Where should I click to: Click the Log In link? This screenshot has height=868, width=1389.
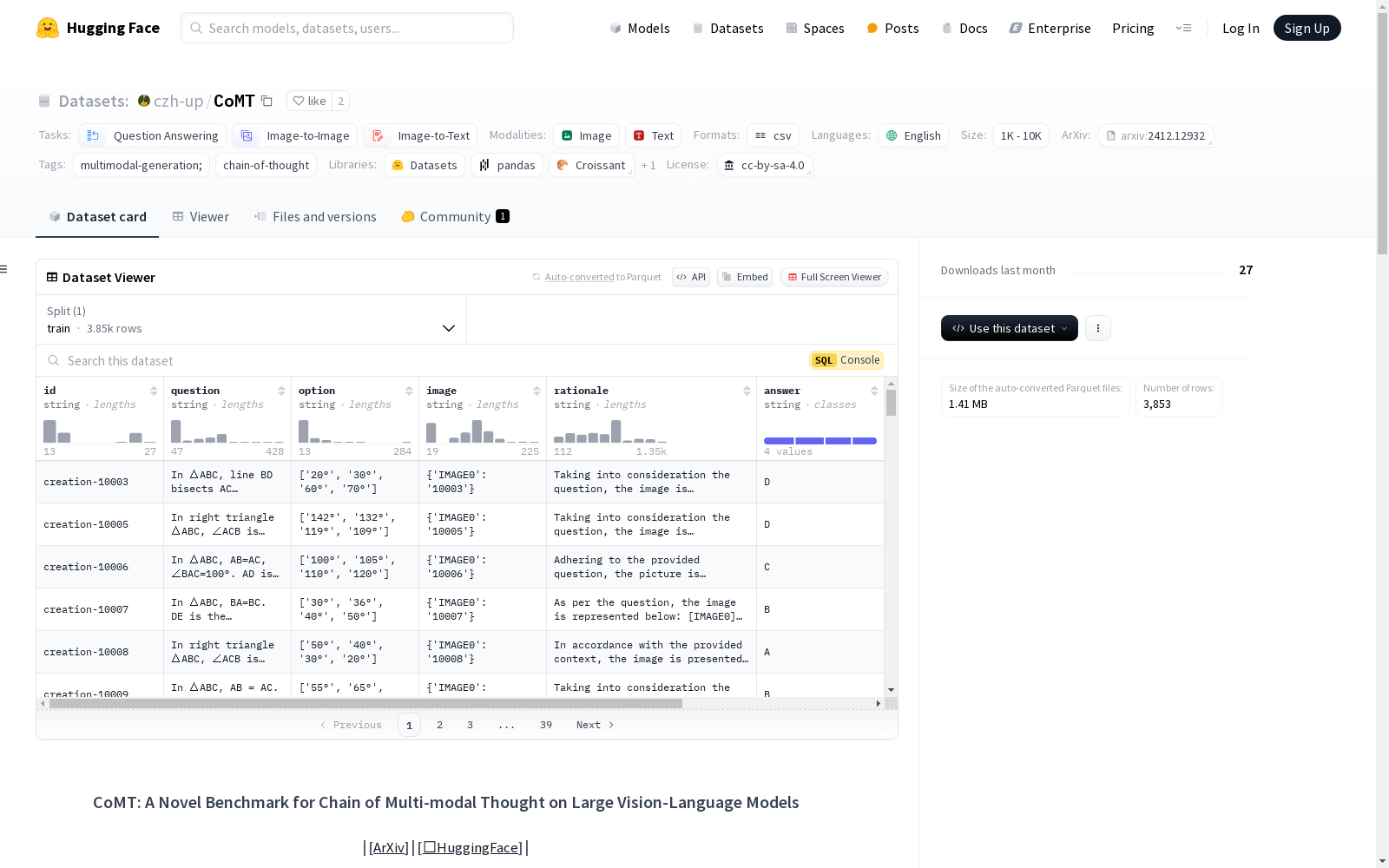coord(1241,28)
